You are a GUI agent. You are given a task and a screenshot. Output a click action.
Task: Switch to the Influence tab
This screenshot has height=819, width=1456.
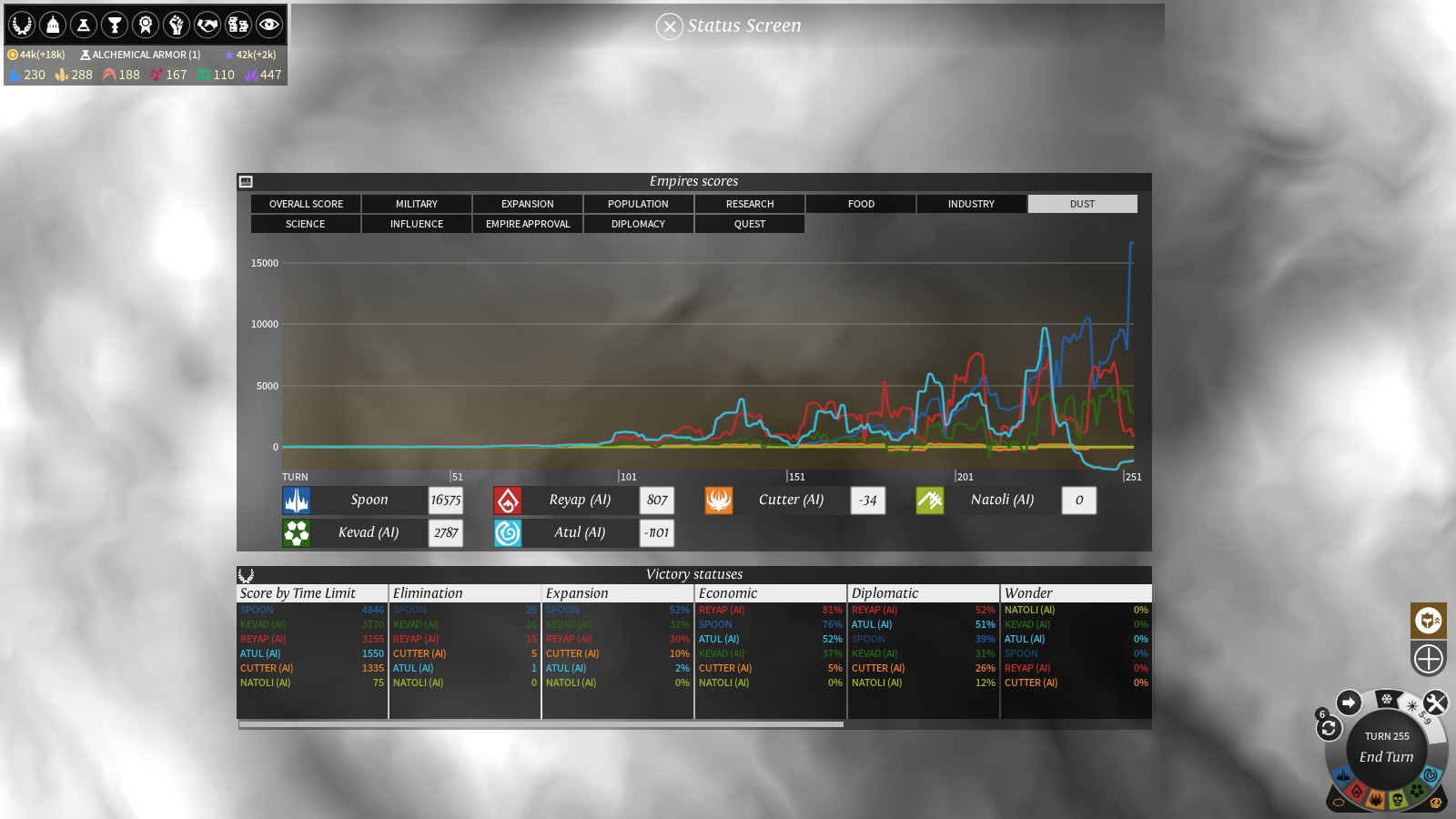417,224
